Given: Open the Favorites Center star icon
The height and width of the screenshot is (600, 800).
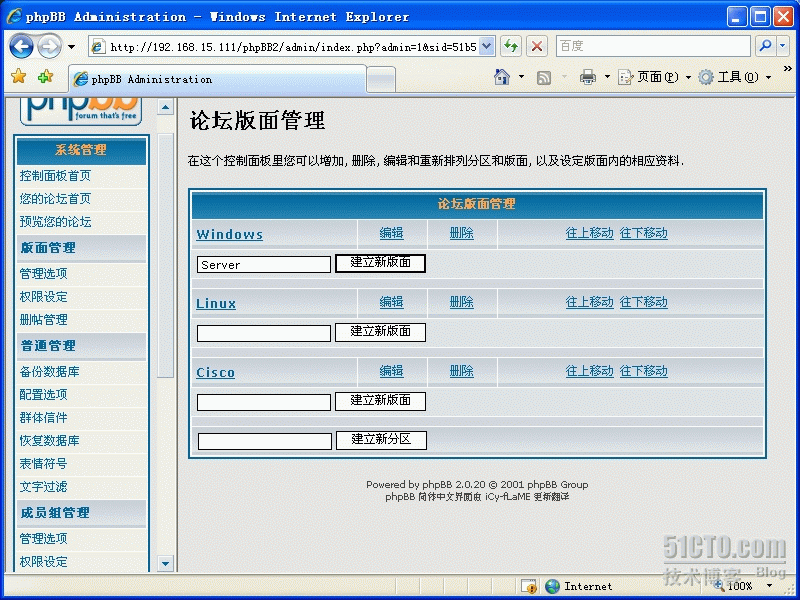Looking at the screenshot, I should tap(18, 77).
